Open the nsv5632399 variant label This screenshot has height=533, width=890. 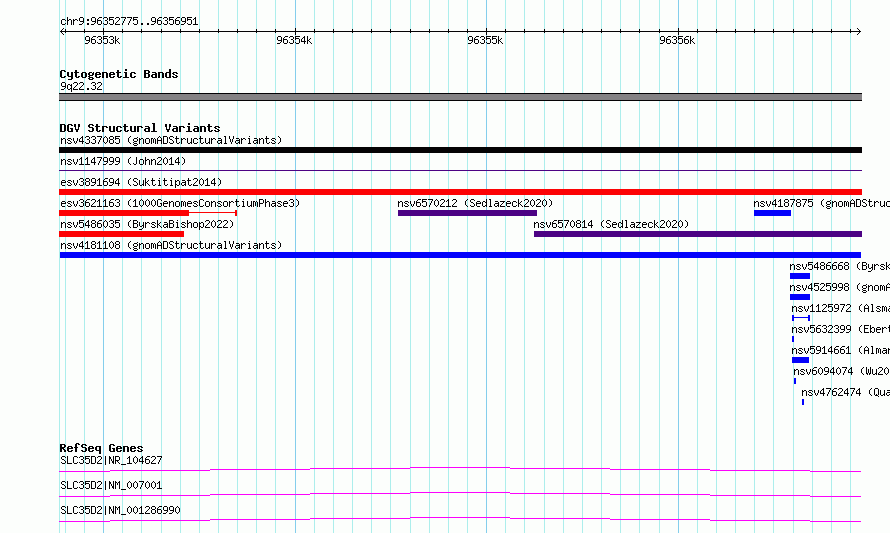click(841, 329)
